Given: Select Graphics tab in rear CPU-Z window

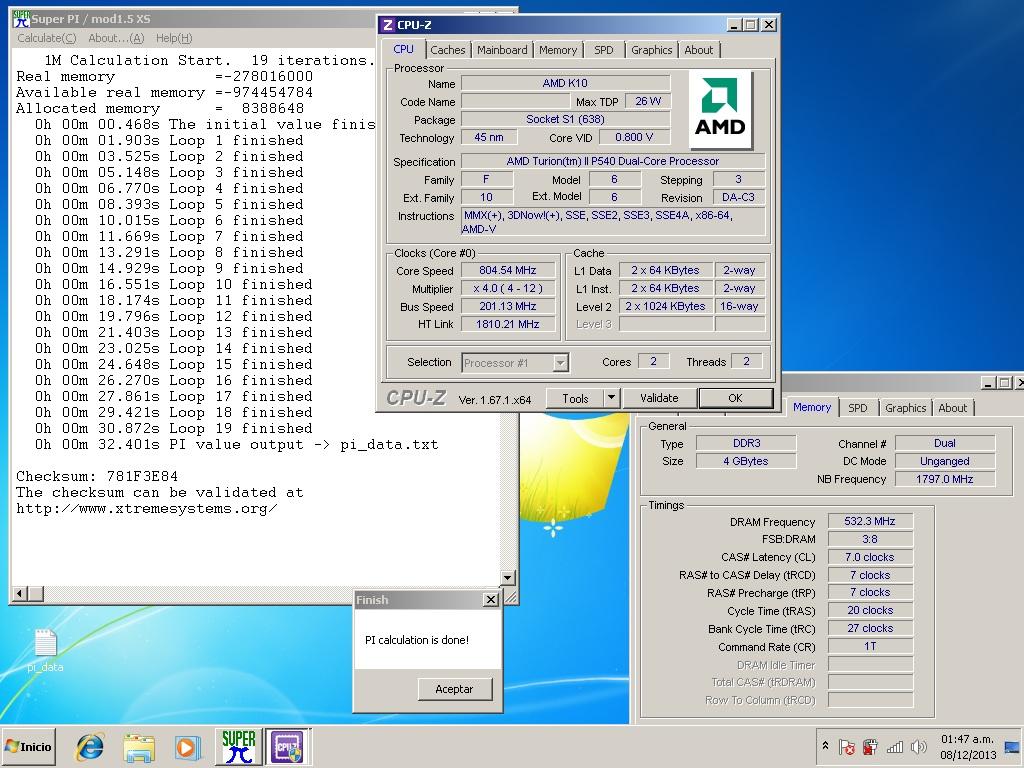Looking at the screenshot, I should click(905, 408).
